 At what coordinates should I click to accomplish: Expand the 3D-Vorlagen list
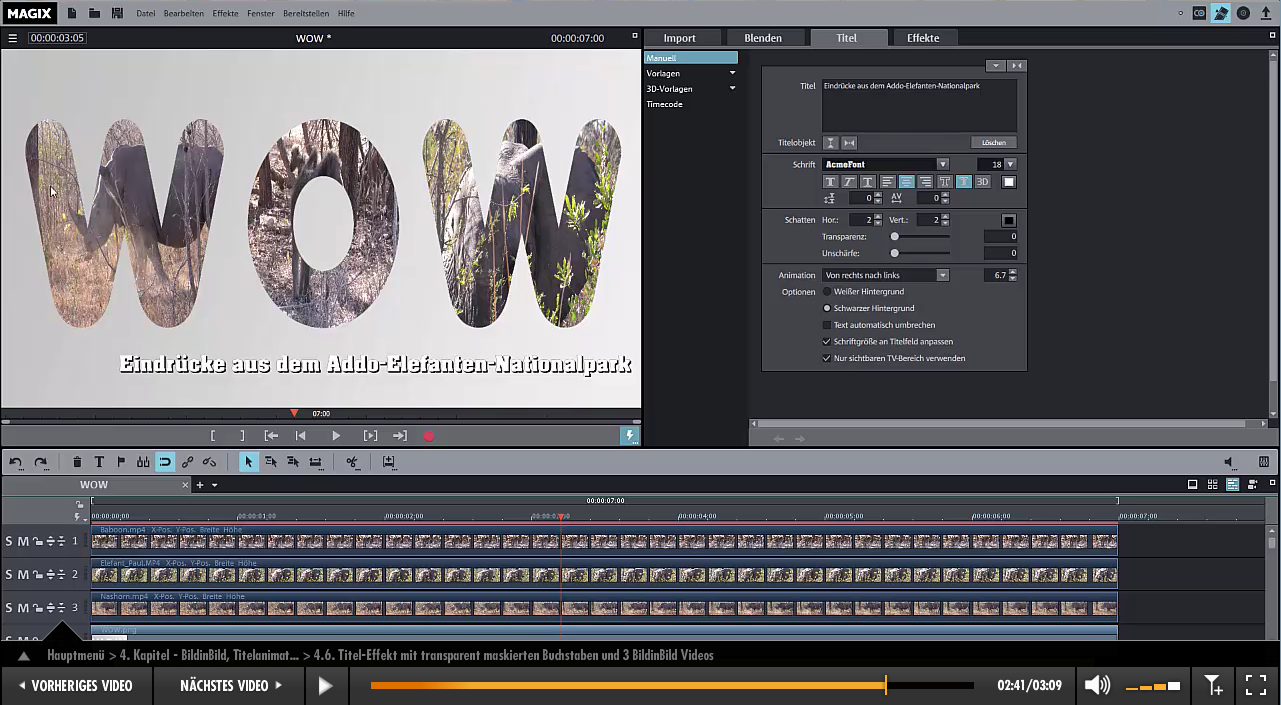732,89
